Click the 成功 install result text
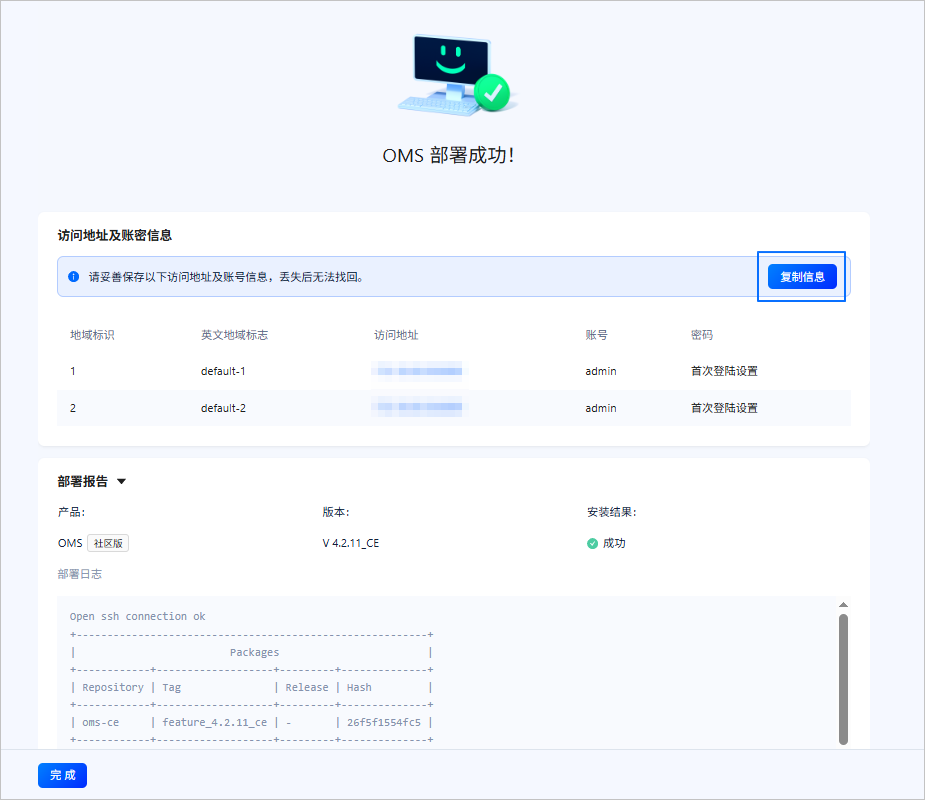 (614, 543)
